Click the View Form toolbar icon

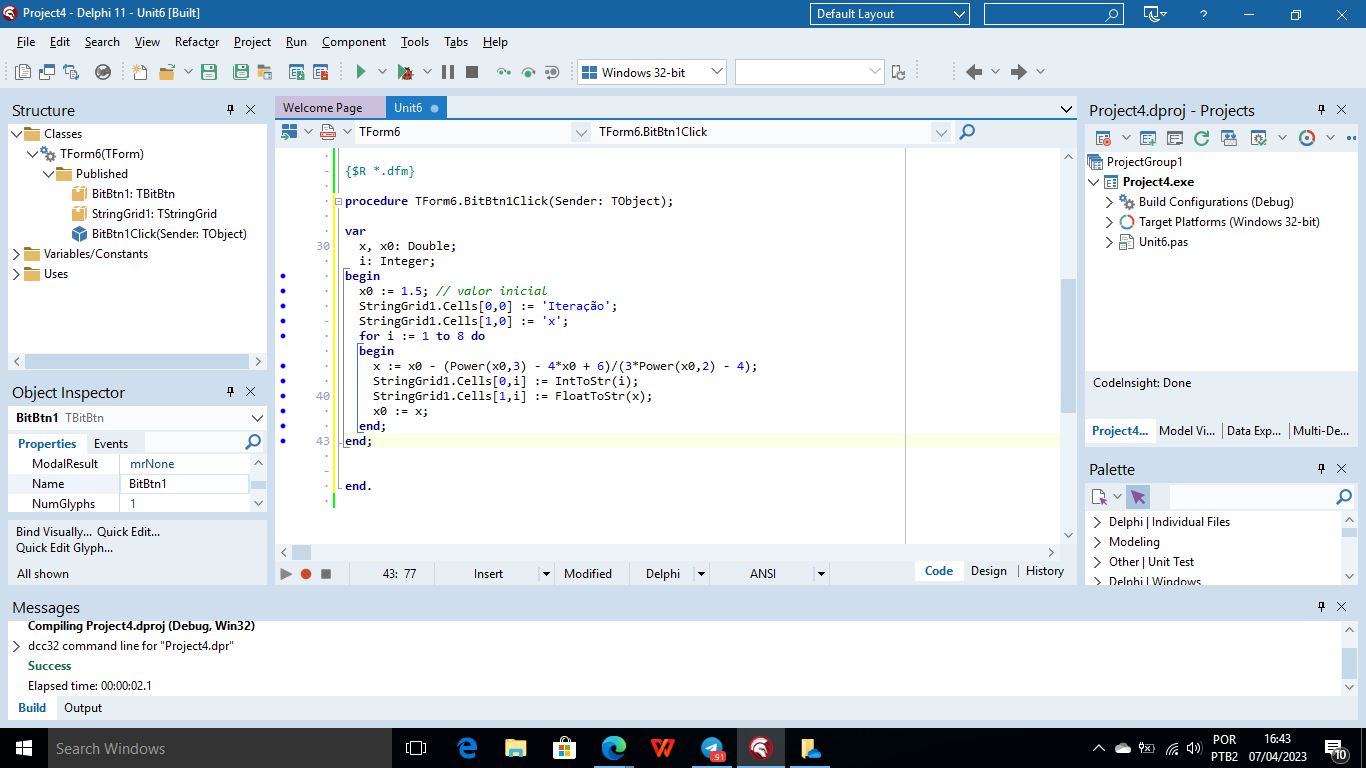[x=47, y=72]
